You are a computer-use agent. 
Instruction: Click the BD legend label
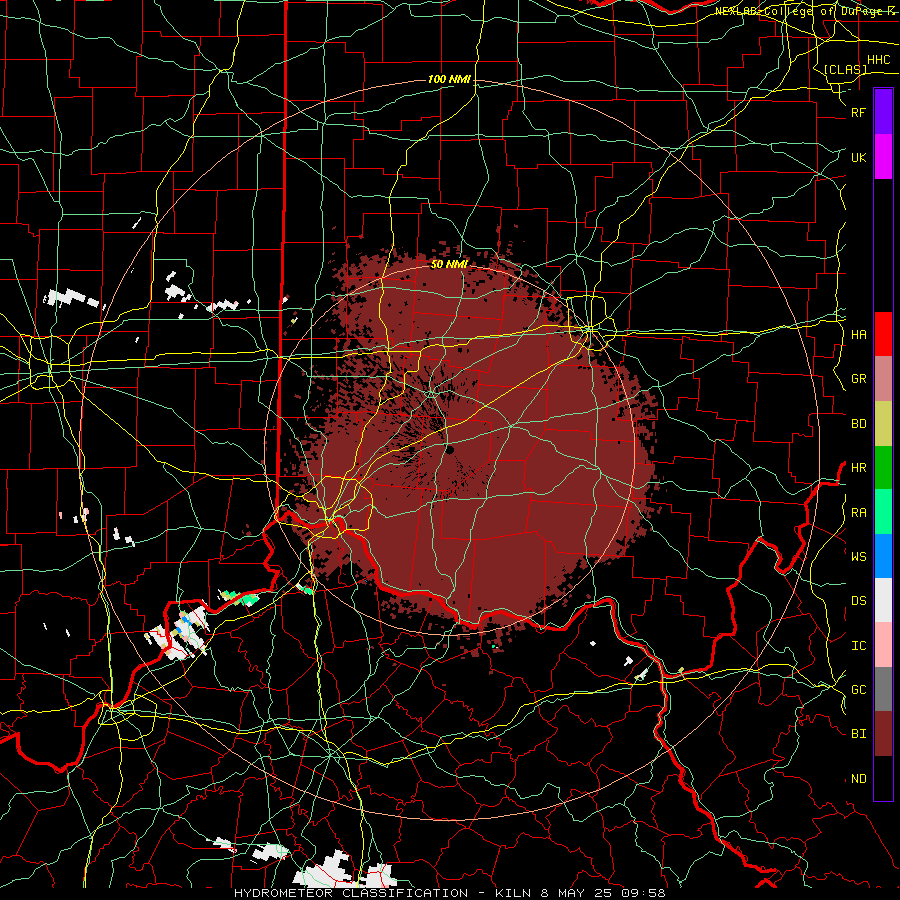click(858, 424)
